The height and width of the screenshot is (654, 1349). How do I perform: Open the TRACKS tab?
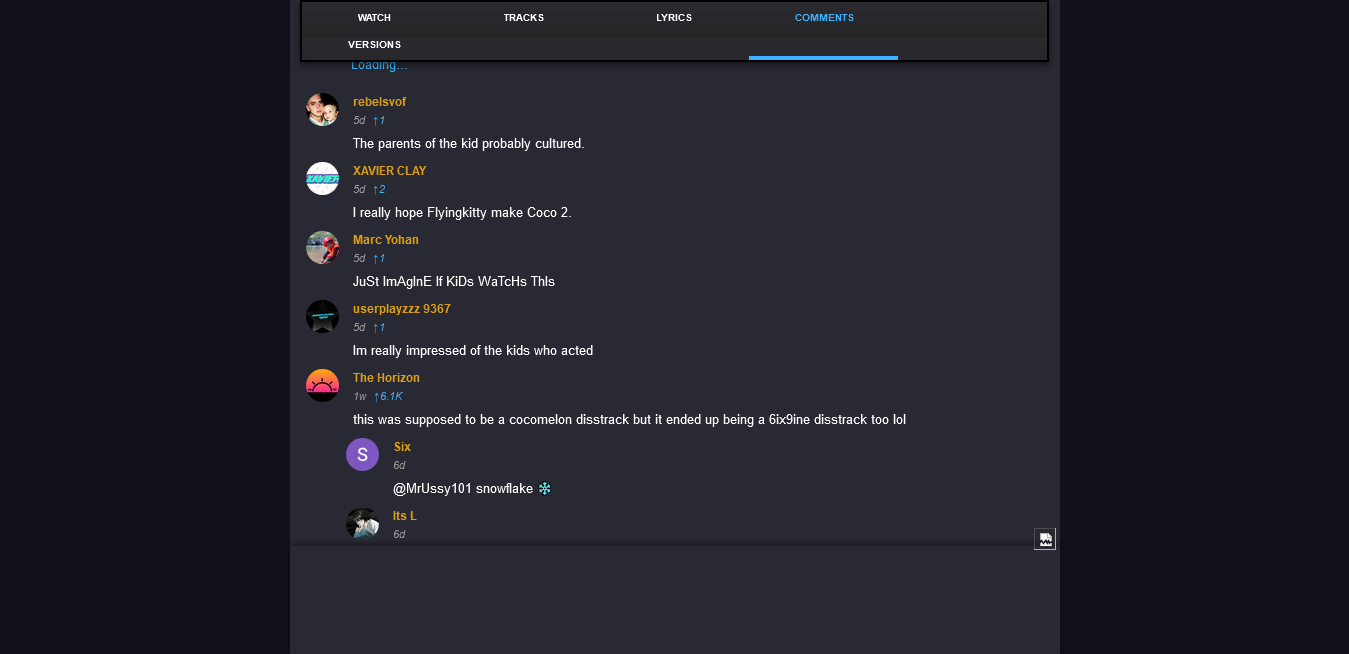[x=524, y=18]
